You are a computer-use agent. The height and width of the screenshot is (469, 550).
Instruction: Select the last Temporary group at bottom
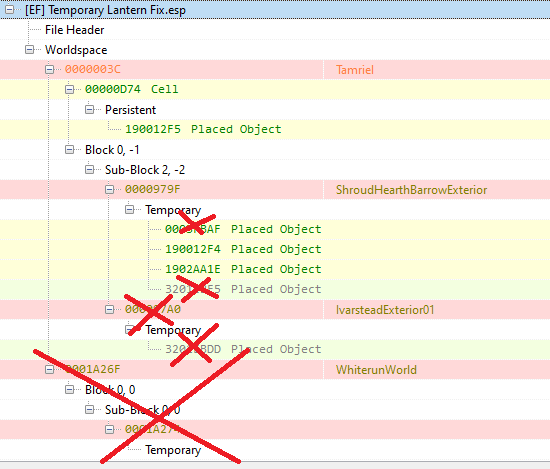click(x=173, y=450)
